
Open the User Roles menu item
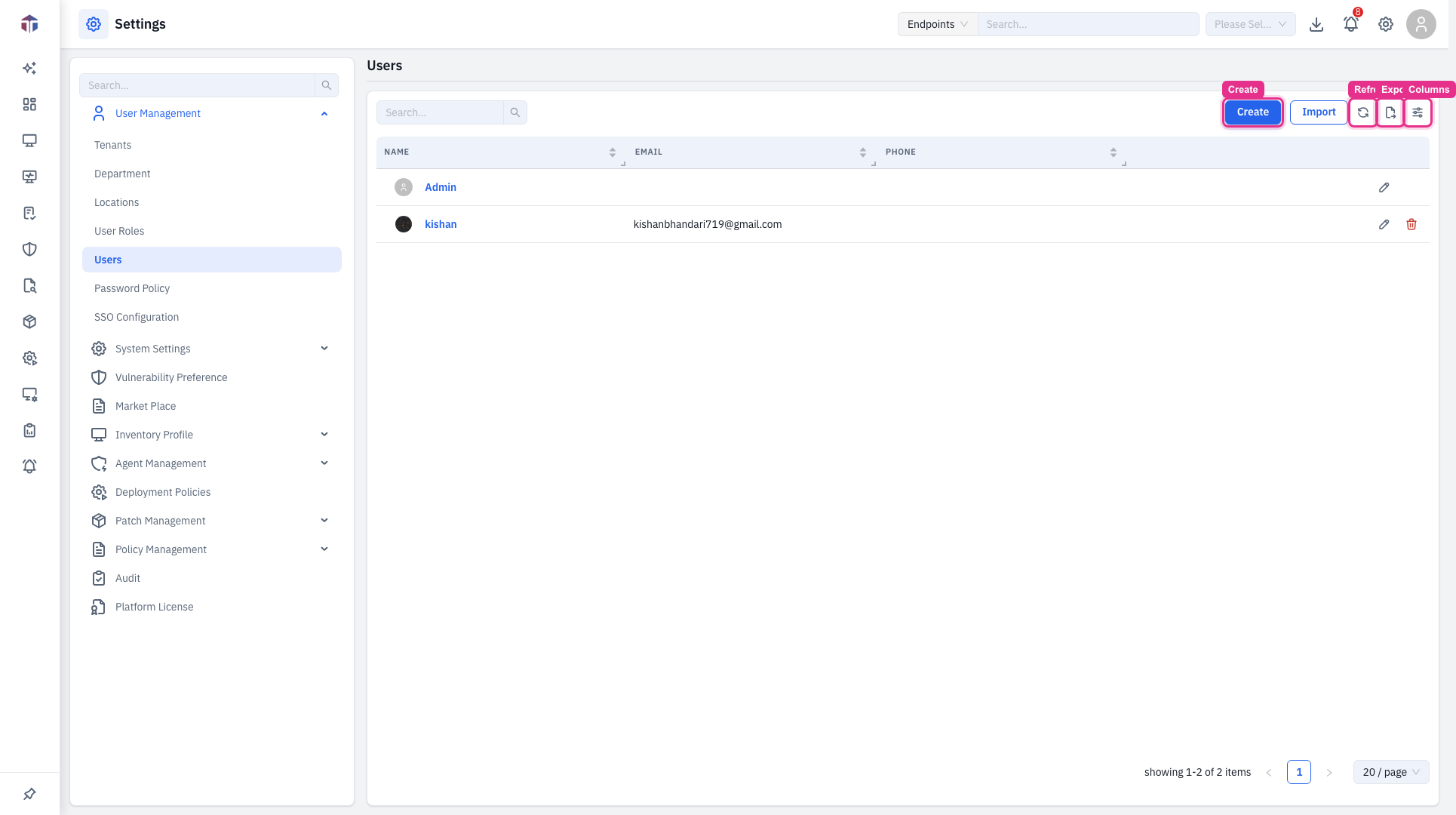(119, 231)
